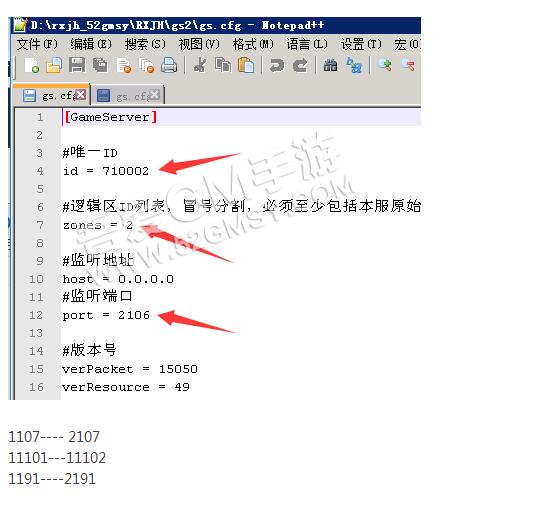Click the Close file toolbar icon
The height and width of the screenshot is (517, 560).
[x=123, y=66]
